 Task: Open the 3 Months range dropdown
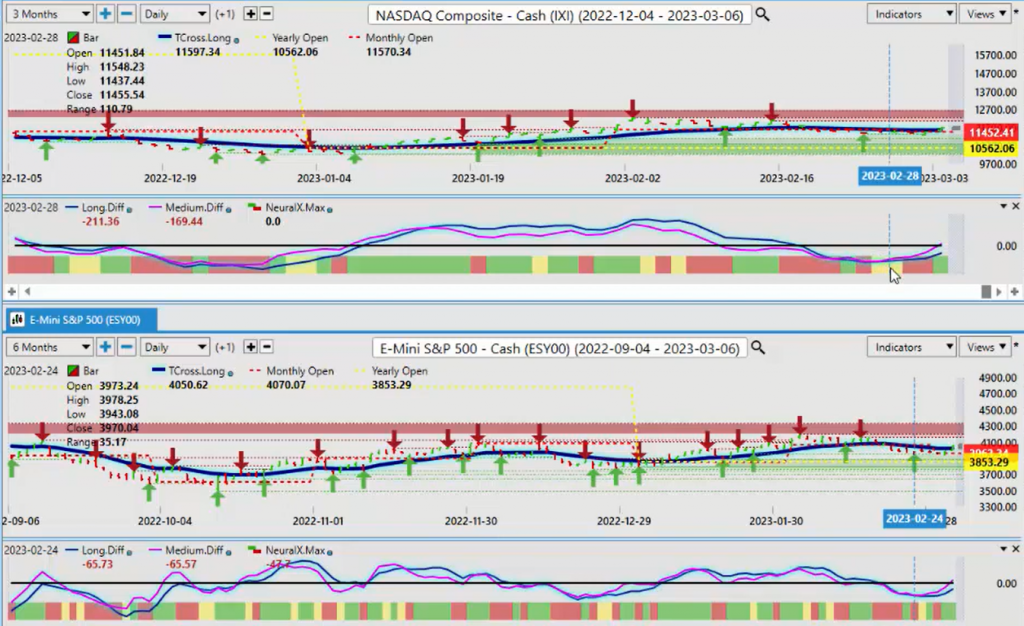click(49, 15)
